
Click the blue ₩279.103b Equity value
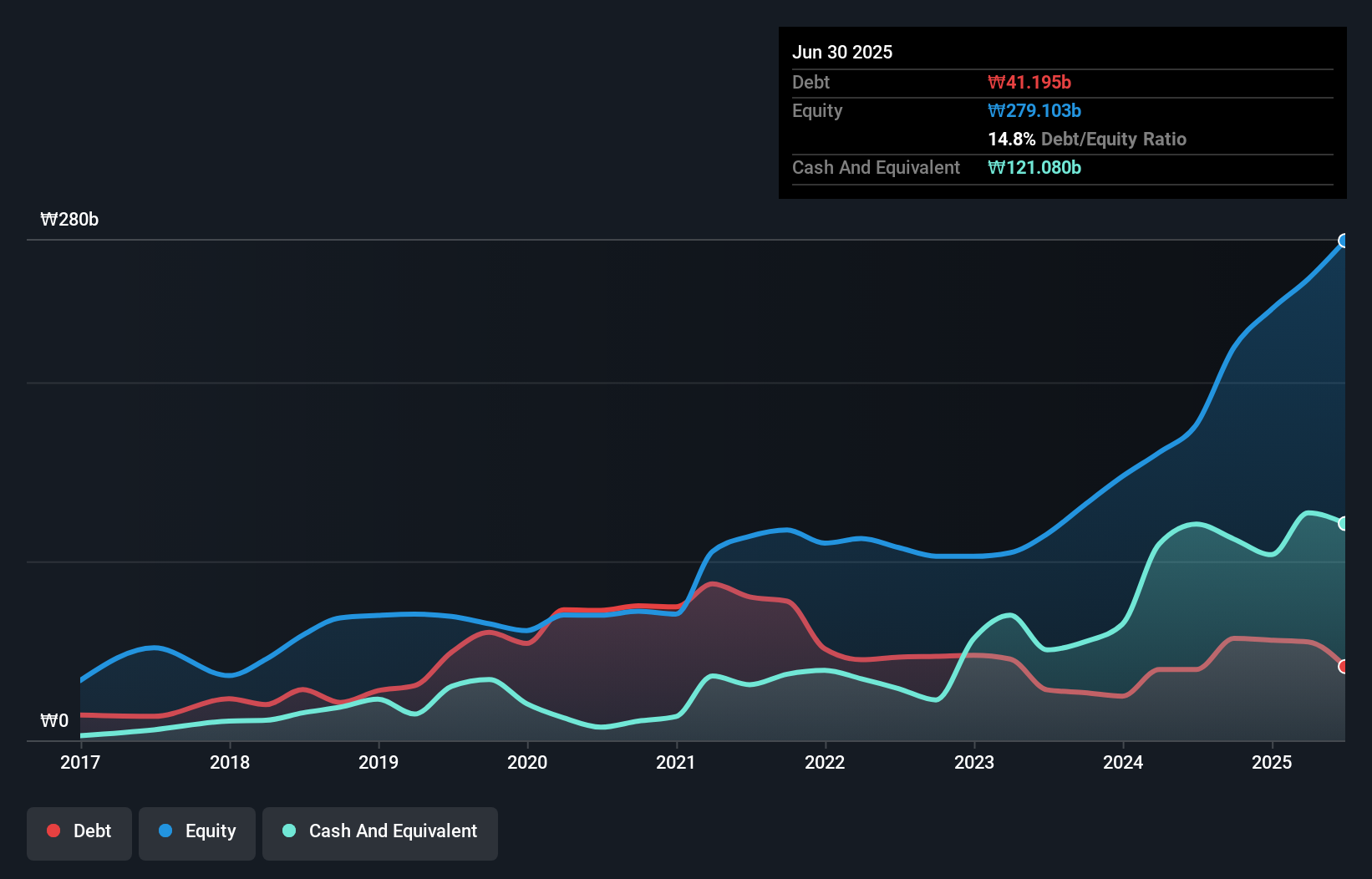(1034, 111)
